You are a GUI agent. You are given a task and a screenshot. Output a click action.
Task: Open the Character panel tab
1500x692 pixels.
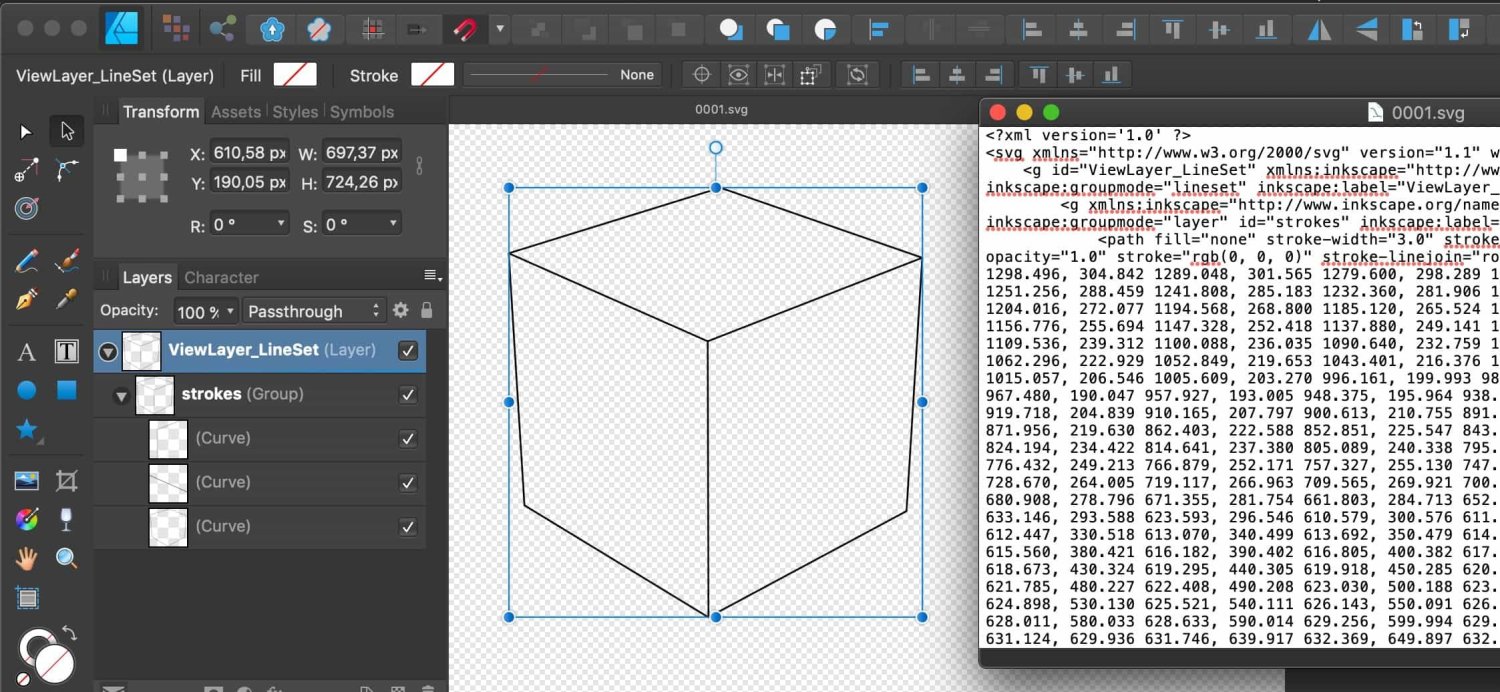[221, 277]
